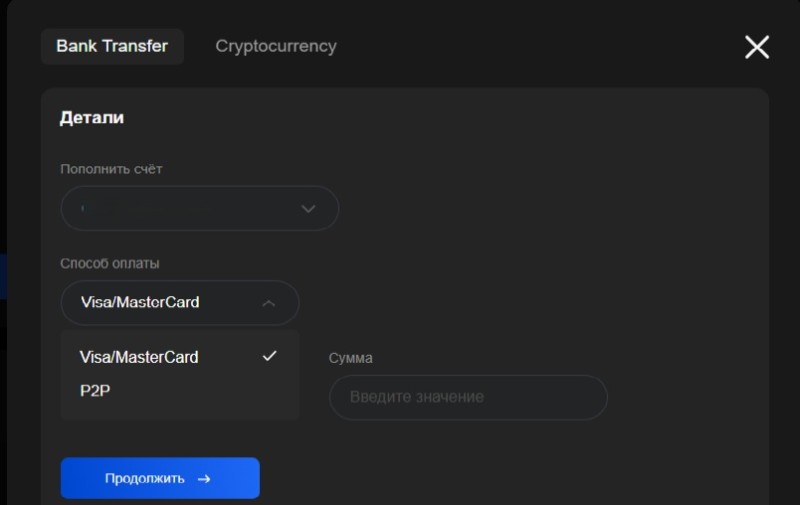Click the Введите значение placeholder text
The image size is (800, 505).
(417, 397)
